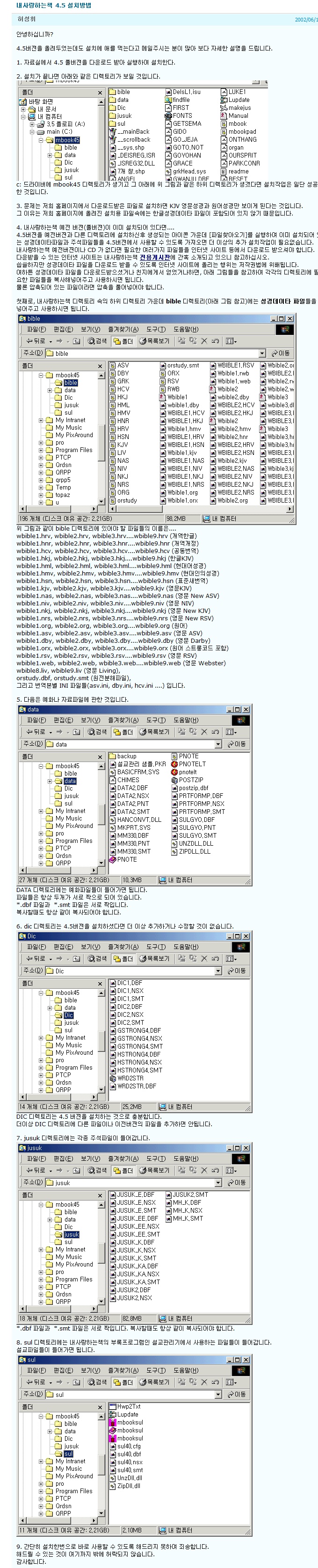The height and width of the screenshot is (1568, 318).
Task: Click the 이동 Go button in jusuk window
Action: 236,1182
